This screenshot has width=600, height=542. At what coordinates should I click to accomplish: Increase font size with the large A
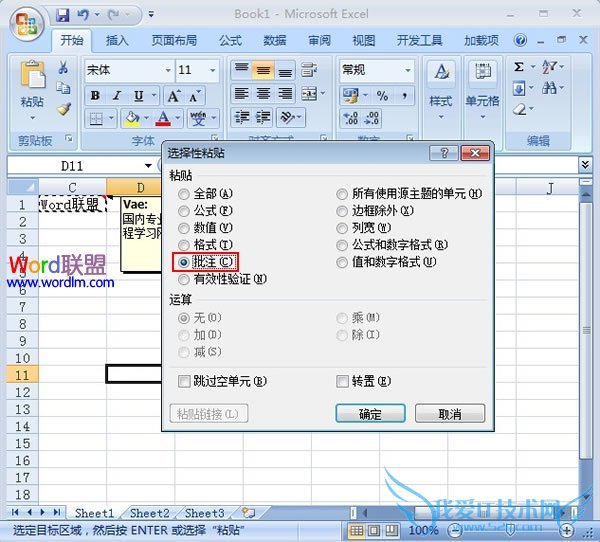[x=173, y=96]
